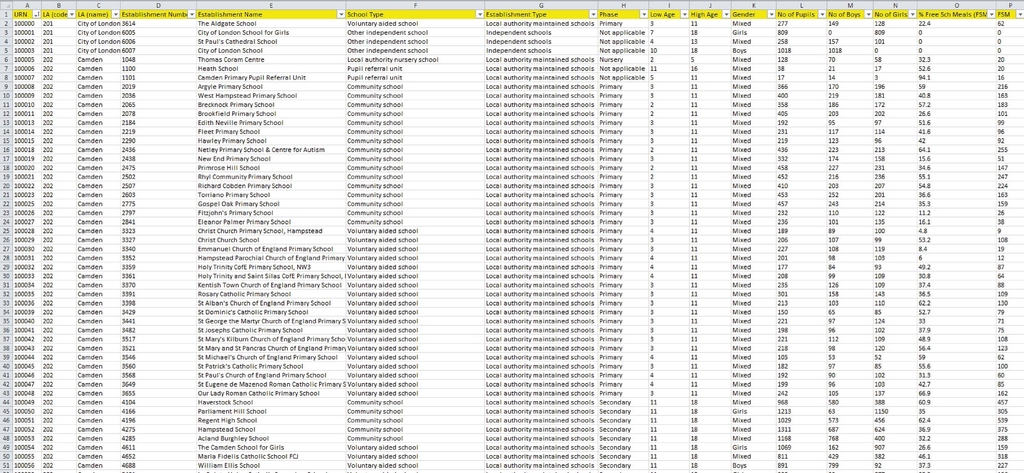
Task: Open the Phase column filter arrow
Action: tap(644, 14)
